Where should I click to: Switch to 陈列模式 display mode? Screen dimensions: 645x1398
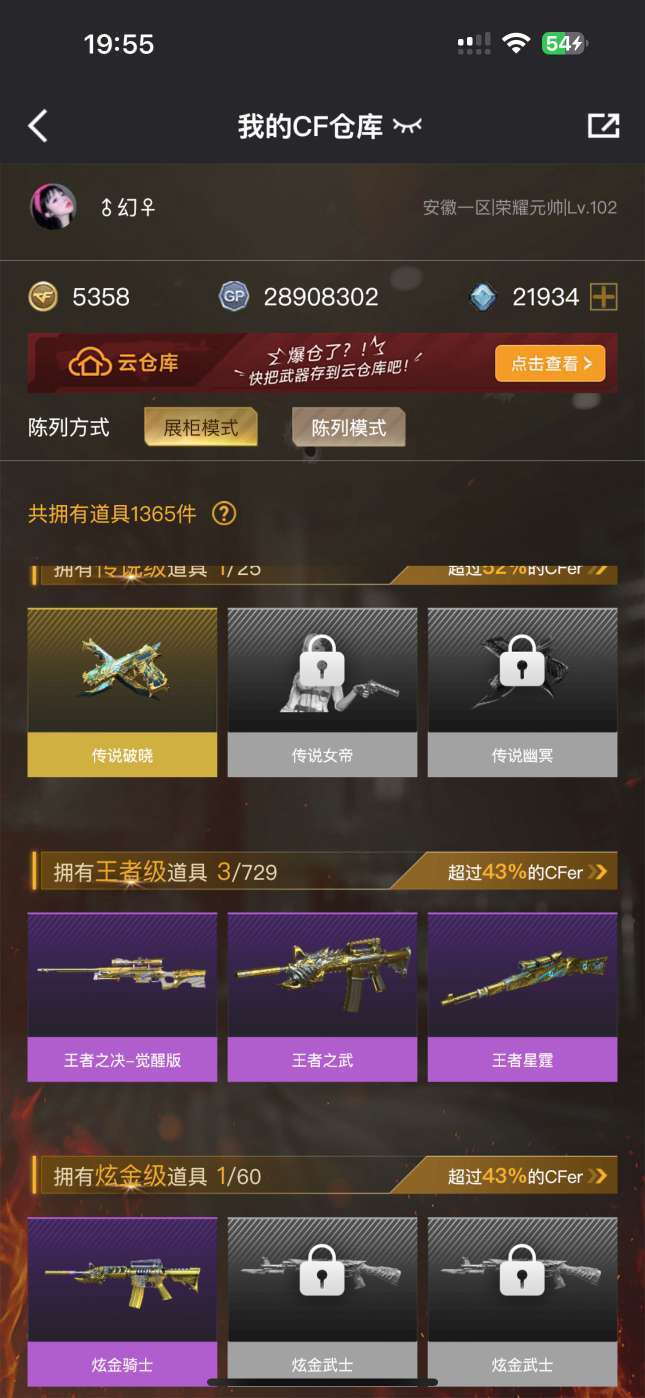348,427
